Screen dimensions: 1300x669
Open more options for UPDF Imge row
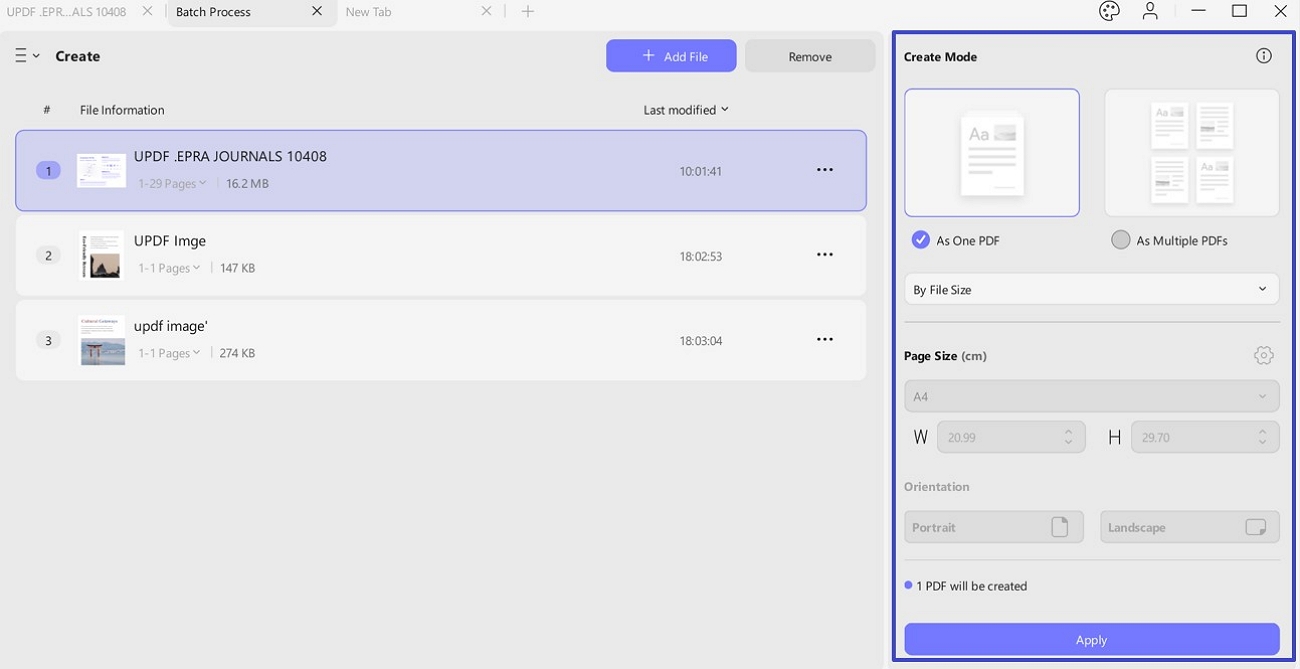[825, 255]
